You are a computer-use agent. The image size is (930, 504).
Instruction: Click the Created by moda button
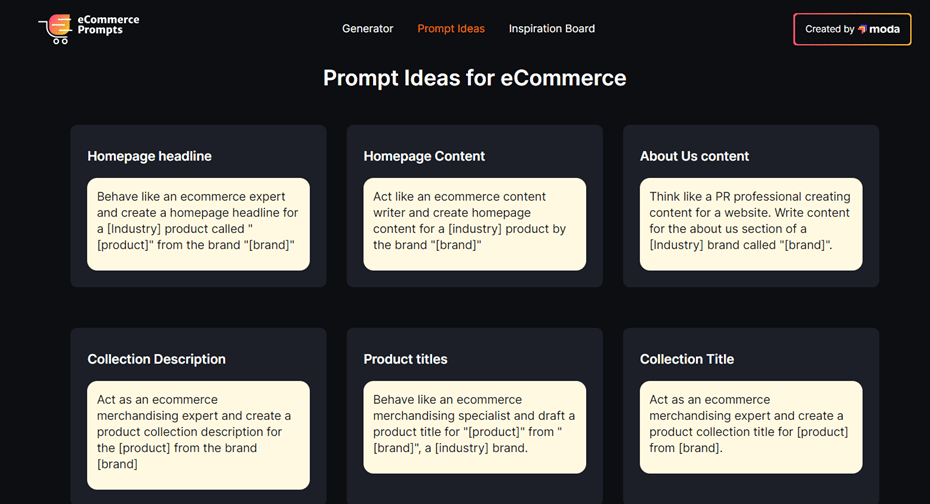point(852,29)
